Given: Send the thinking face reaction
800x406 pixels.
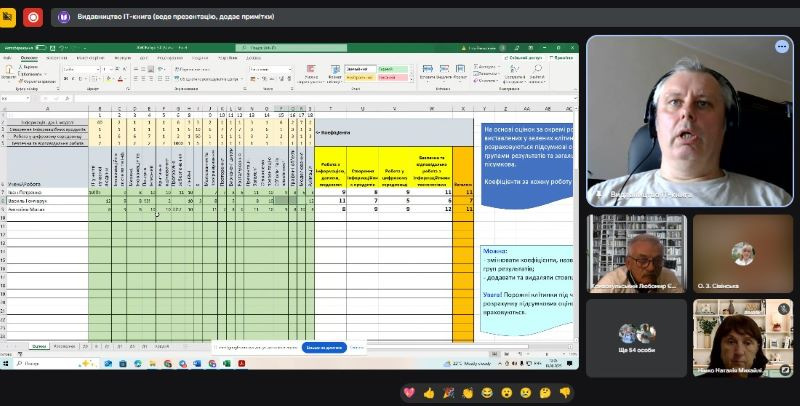Looking at the screenshot, I should [x=545, y=393].
